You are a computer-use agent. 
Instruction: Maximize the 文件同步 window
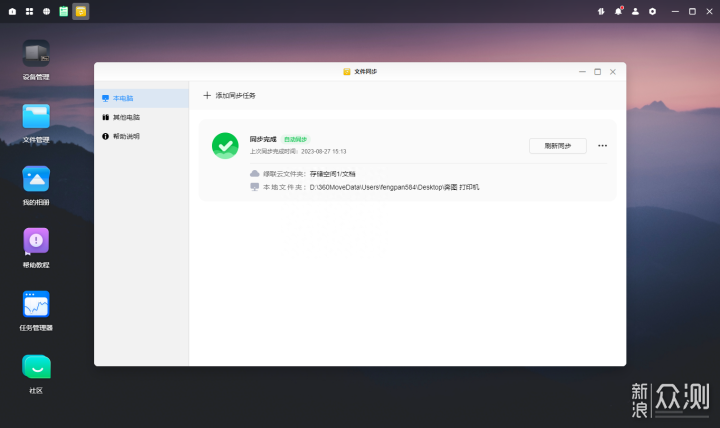click(x=597, y=72)
